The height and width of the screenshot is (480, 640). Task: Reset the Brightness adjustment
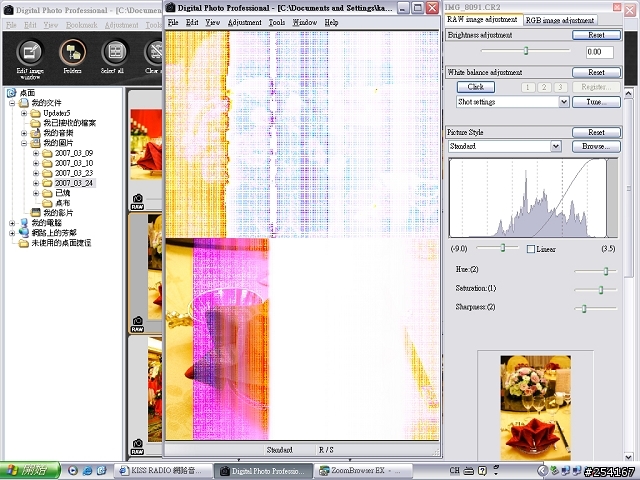(x=596, y=35)
